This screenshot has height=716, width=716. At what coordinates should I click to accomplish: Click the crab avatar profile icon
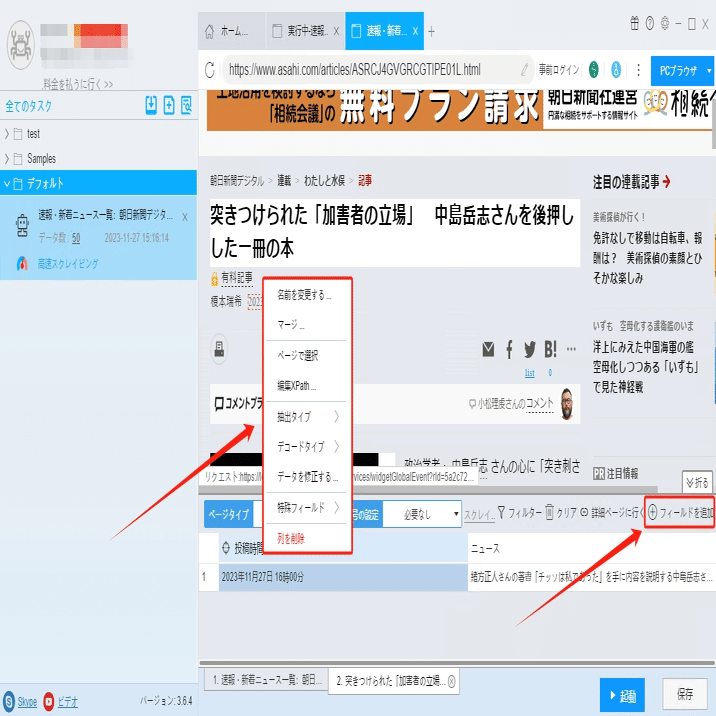(21, 45)
